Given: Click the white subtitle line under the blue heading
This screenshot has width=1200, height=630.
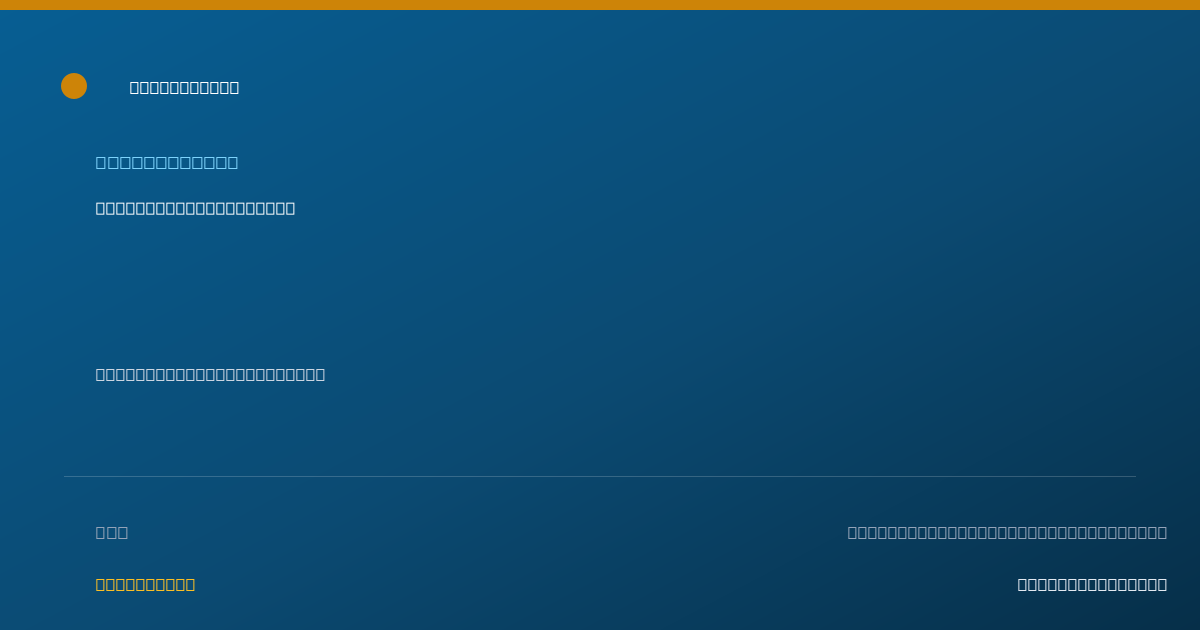Looking at the screenshot, I should point(195,208).
